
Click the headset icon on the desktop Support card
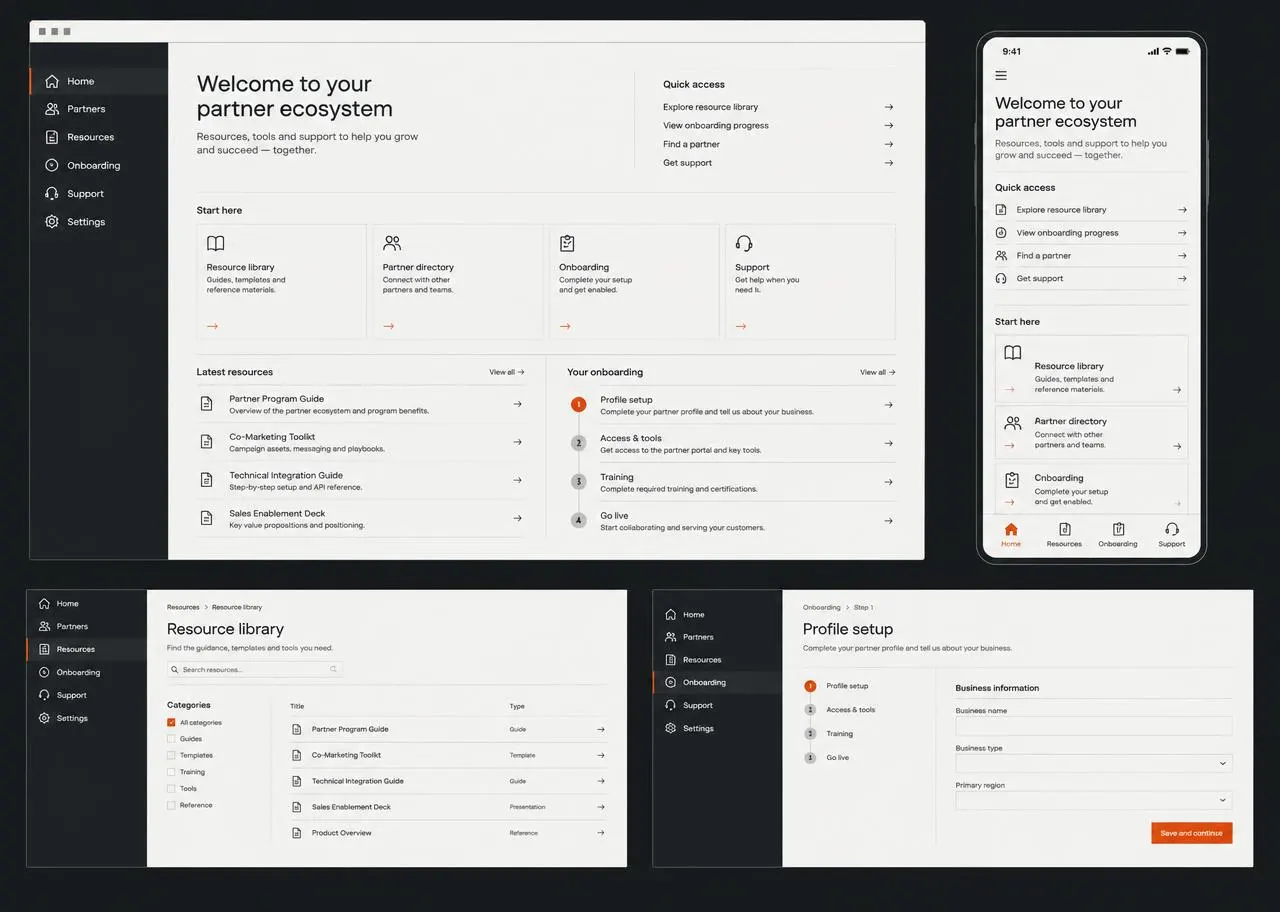tap(744, 243)
